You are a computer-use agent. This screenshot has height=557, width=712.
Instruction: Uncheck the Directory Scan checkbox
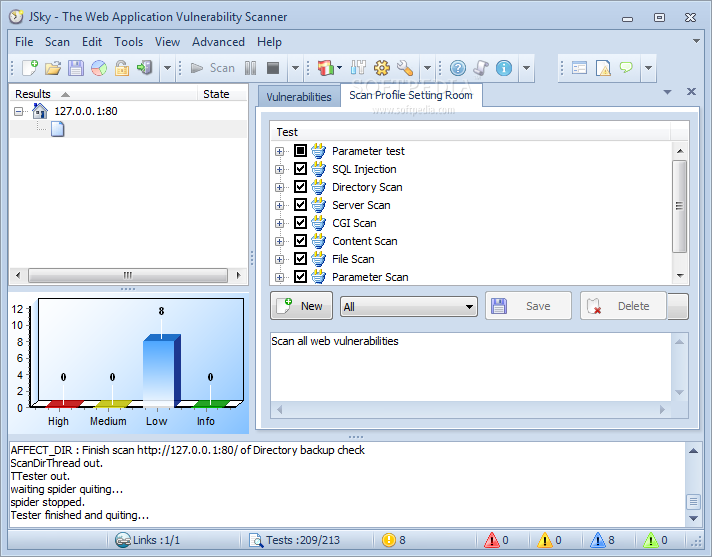tap(300, 187)
